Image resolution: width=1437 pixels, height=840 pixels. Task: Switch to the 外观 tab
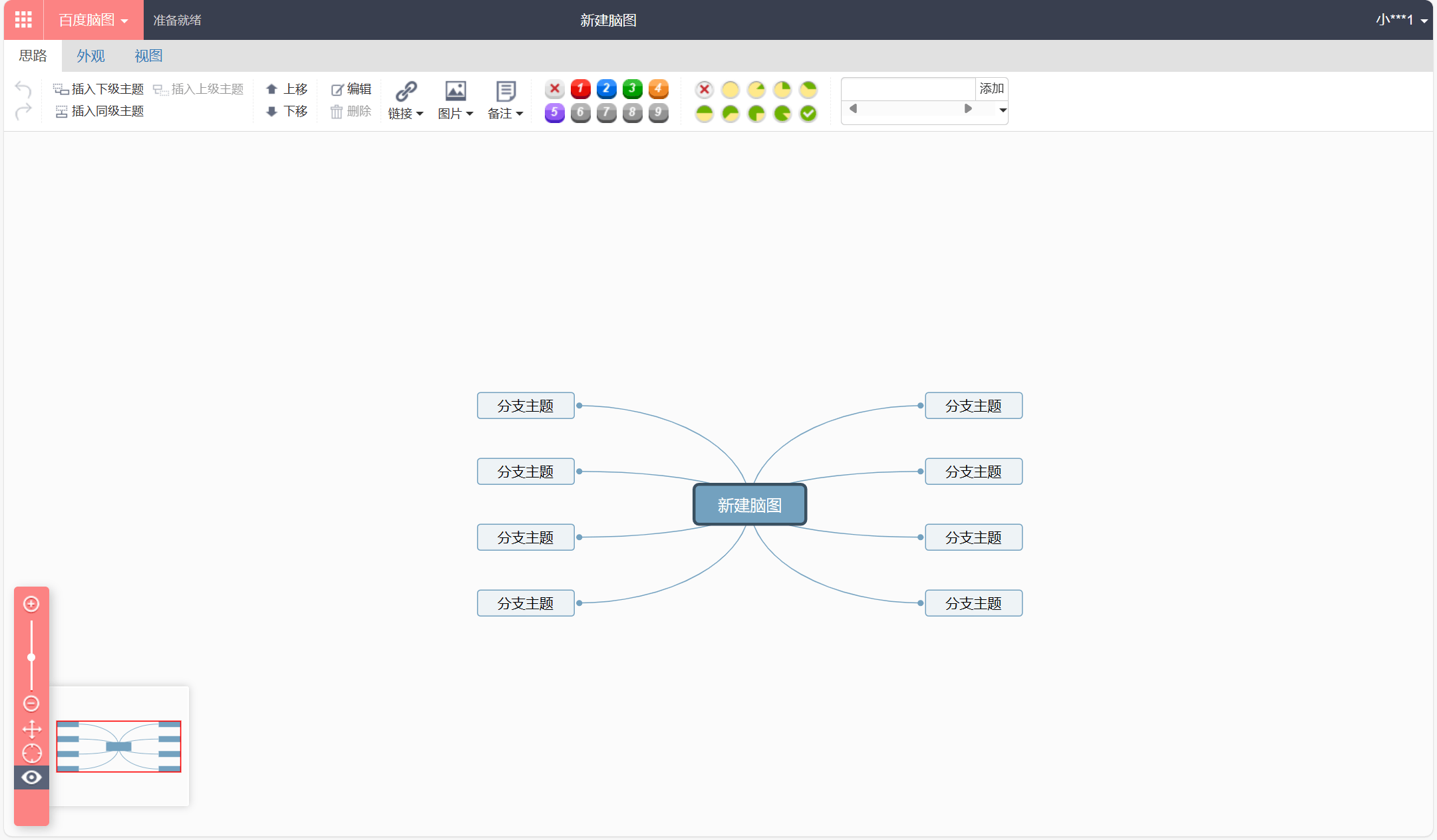(x=90, y=56)
